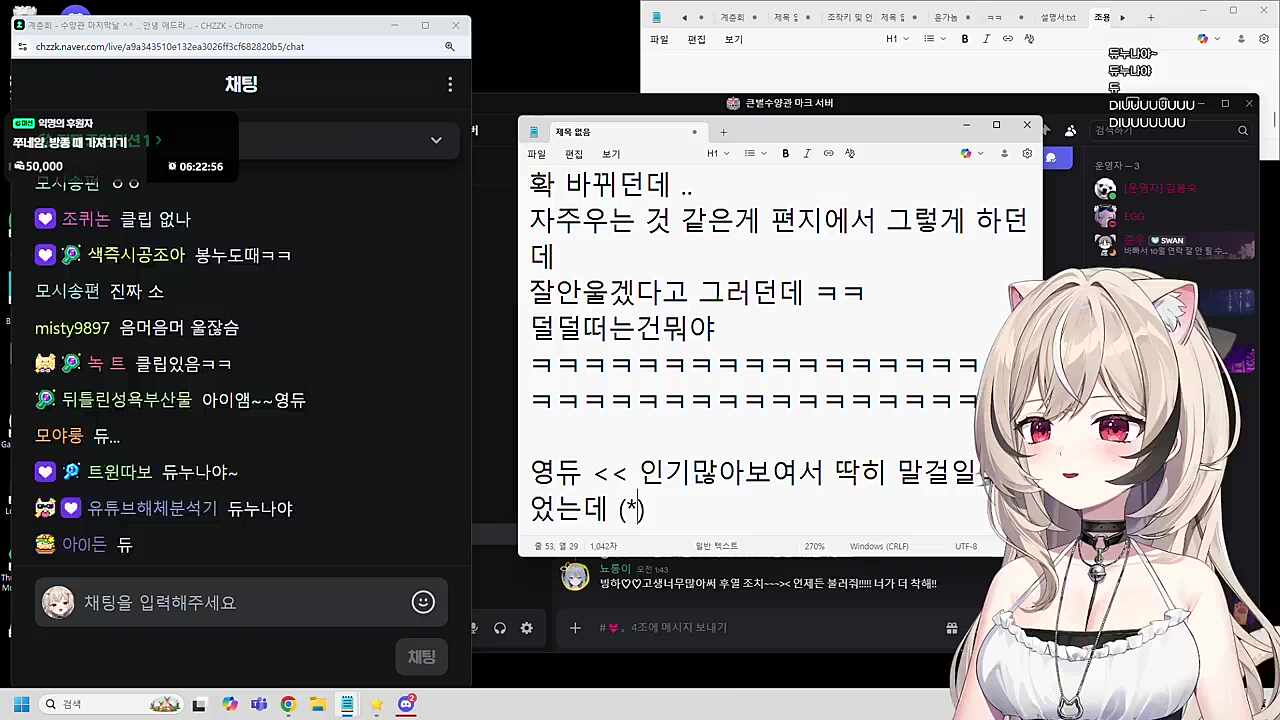Viewport: 1280px width, 720px height.
Task: Open a new Notepad tab with the plus button
Action: (x=723, y=131)
